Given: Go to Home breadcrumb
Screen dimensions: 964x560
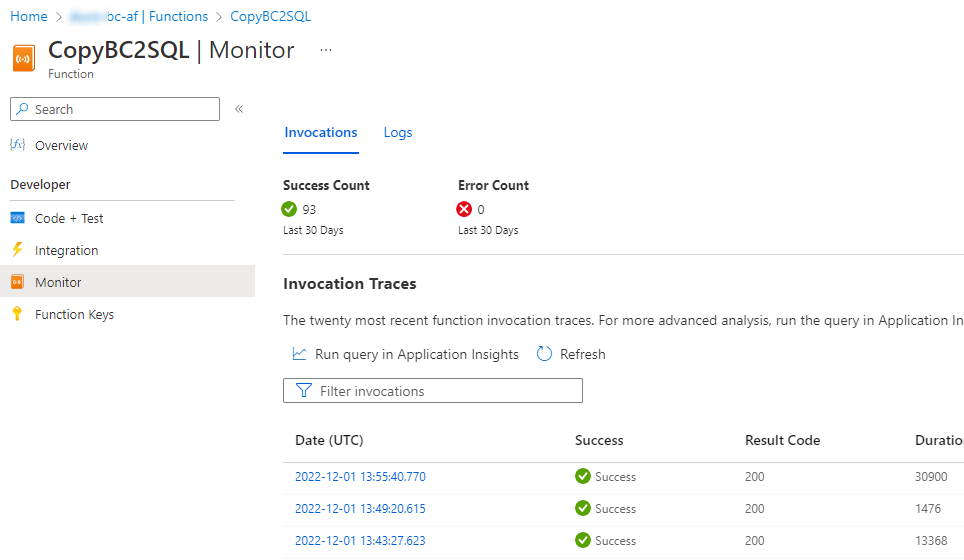Looking at the screenshot, I should pos(29,17).
